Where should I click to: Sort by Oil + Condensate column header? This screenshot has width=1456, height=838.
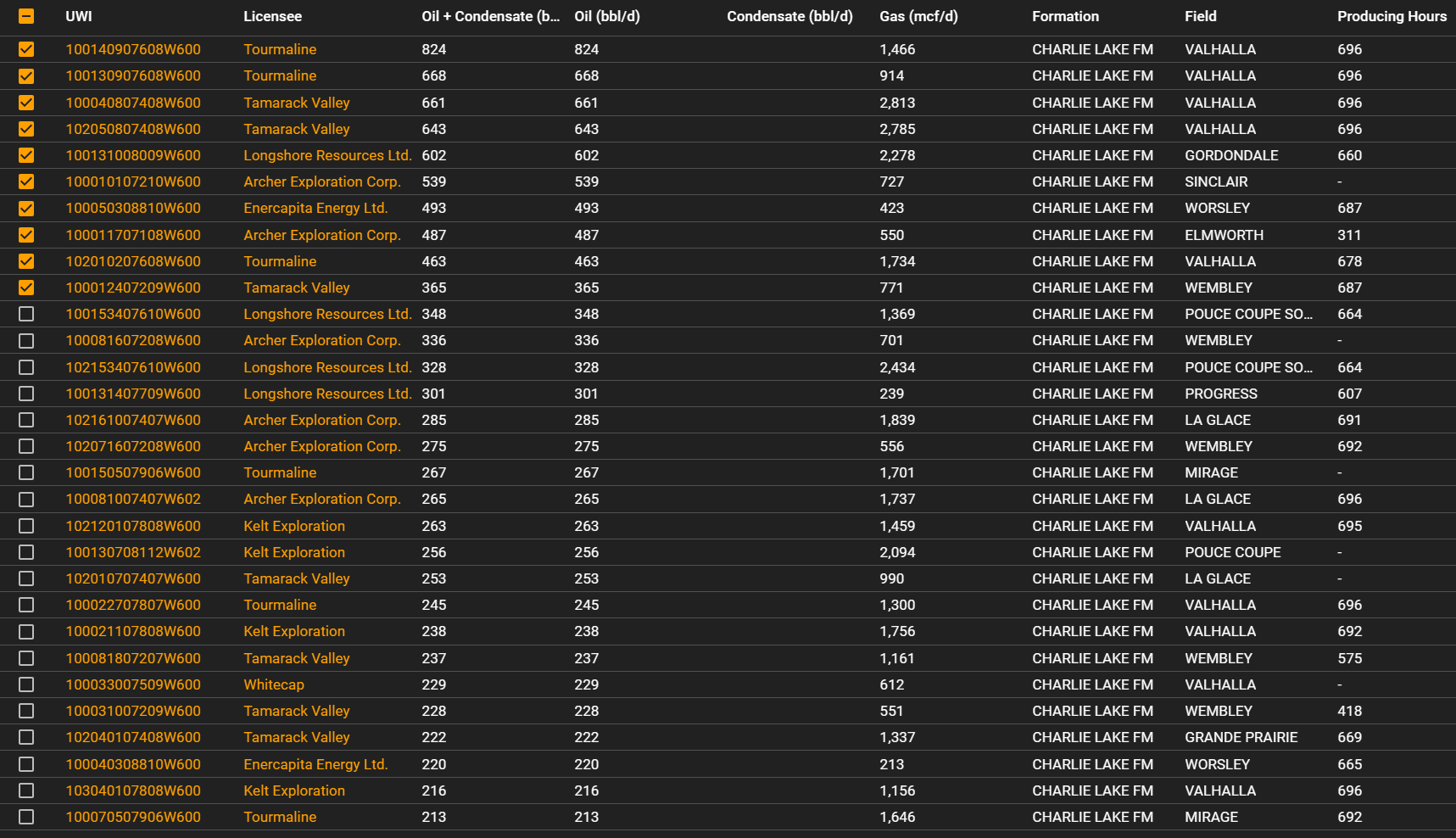click(x=490, y=16)
